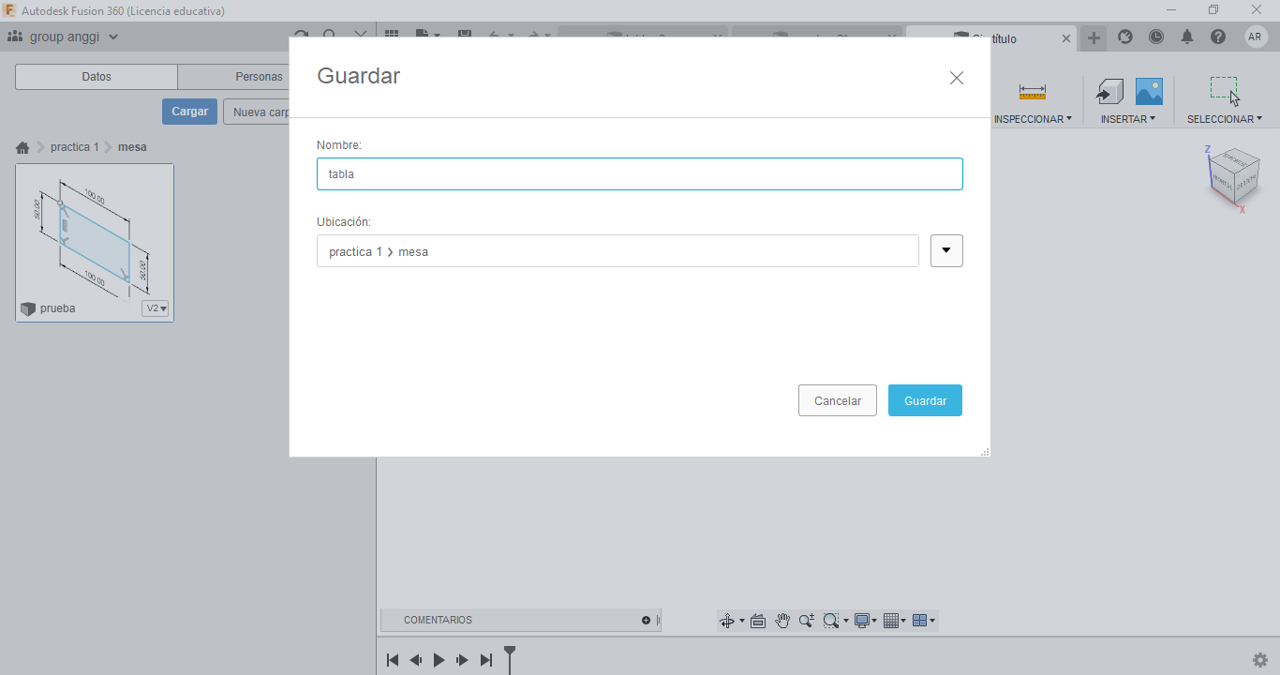Open the Viewports dropdown arrow
The width and height of the screenshot is (1280, 675).
click(933, 621)
